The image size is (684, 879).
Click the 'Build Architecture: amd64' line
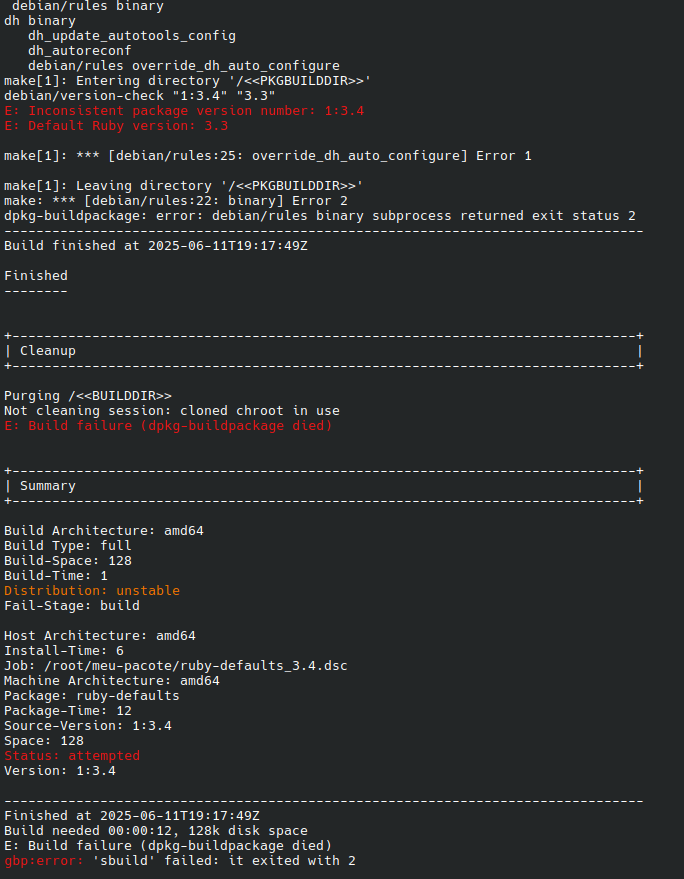104,531
